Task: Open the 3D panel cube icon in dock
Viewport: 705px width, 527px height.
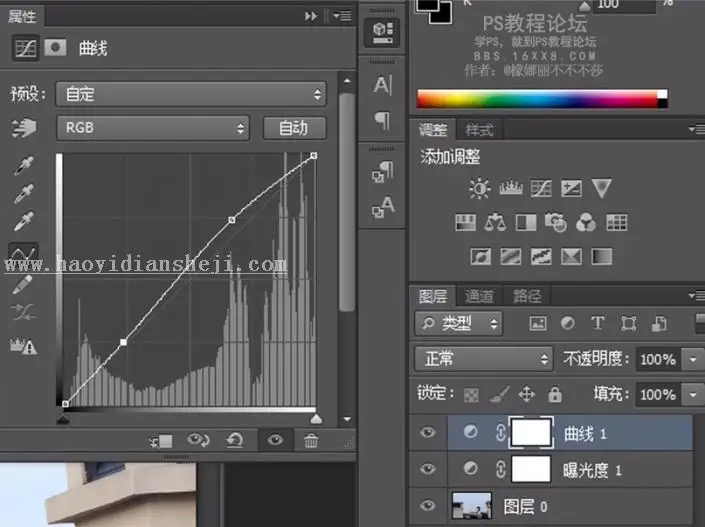Action: [x=382, y=32]
